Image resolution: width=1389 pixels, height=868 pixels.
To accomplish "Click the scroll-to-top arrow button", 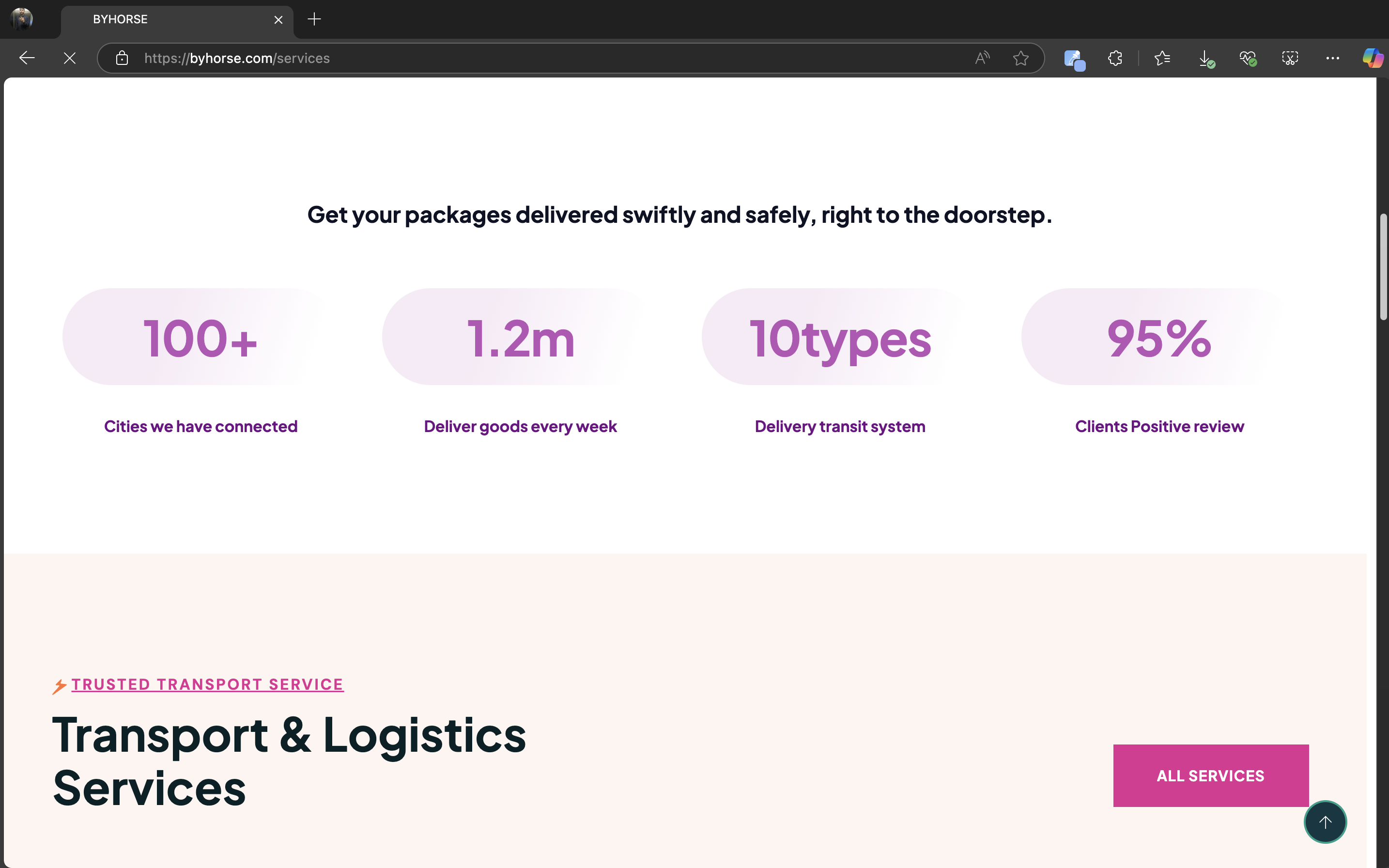I will (1325, 822).
